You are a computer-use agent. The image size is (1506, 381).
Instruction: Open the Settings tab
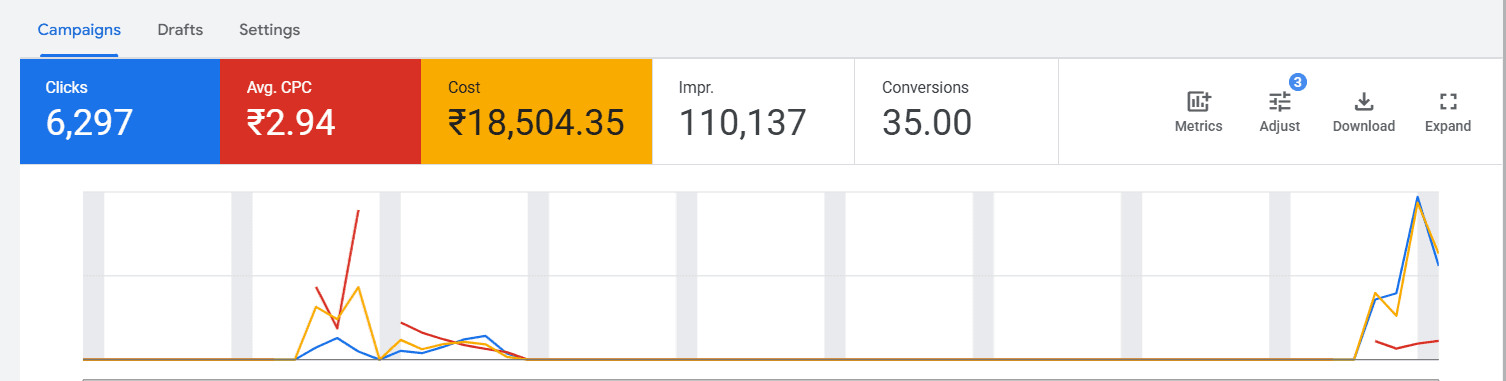(269, 30)
